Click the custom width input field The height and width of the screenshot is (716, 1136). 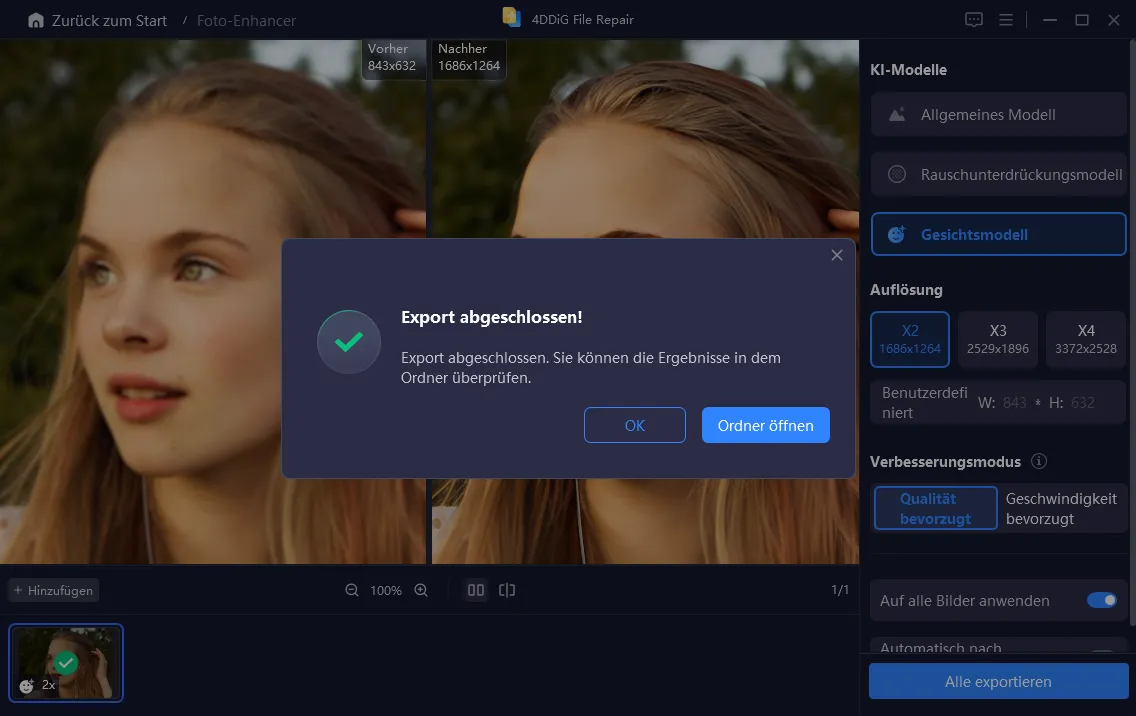(1014, 403)
